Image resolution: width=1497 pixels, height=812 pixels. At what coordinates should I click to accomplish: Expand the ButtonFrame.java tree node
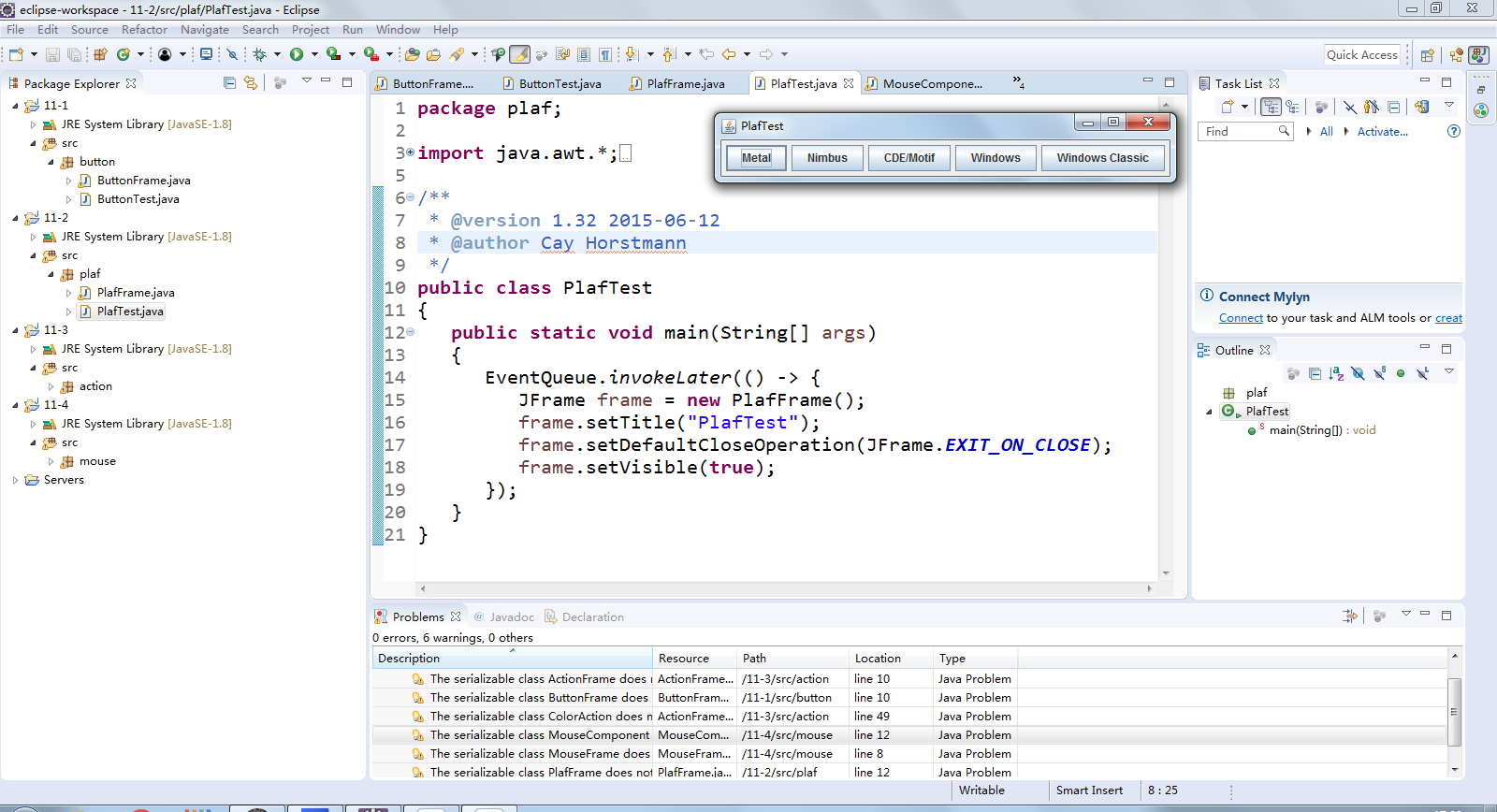pos(68,181)
